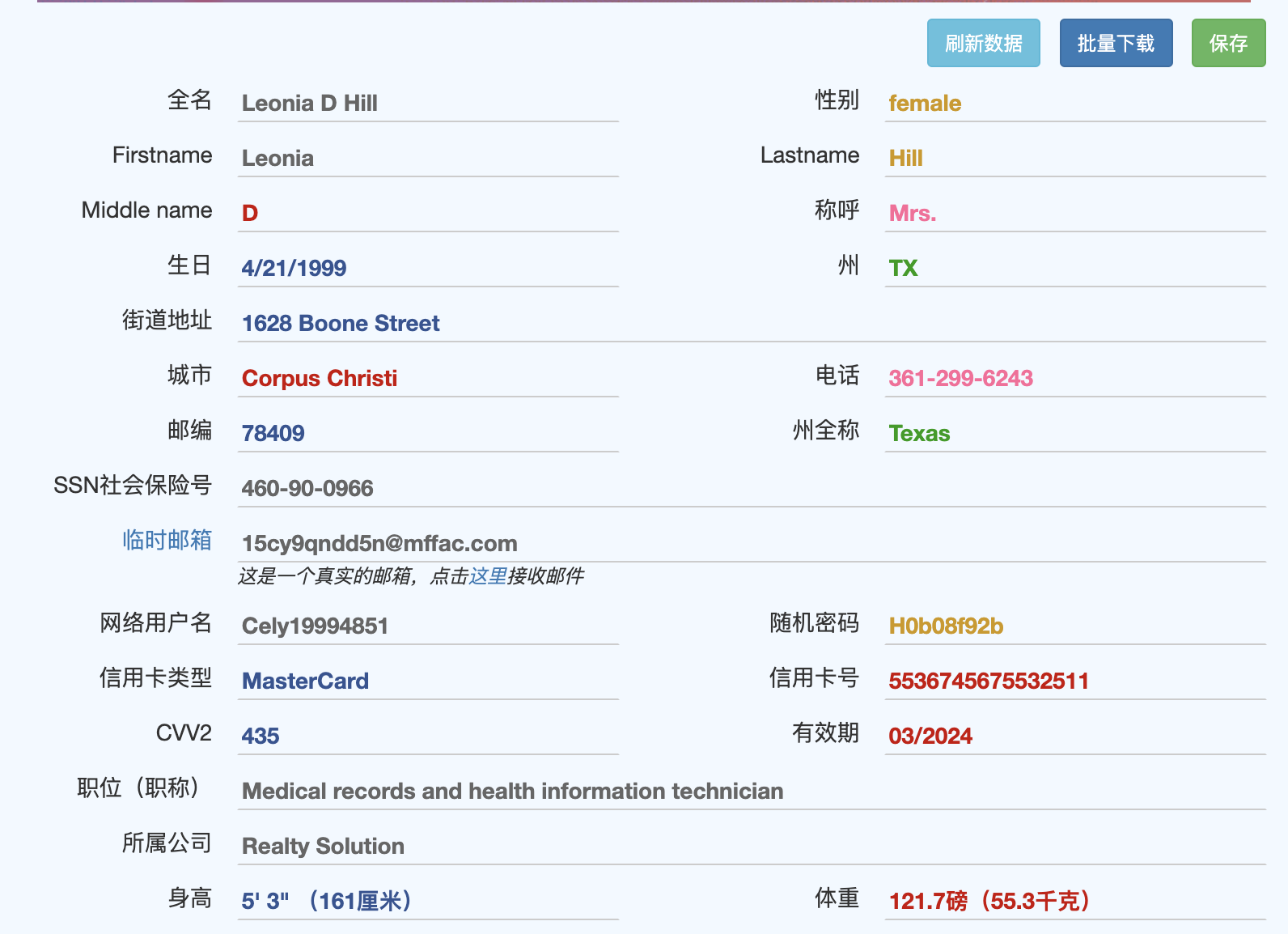1288x934 pixels.
Task: Click the 随机密码 label
Action: (x=814, y=622)
